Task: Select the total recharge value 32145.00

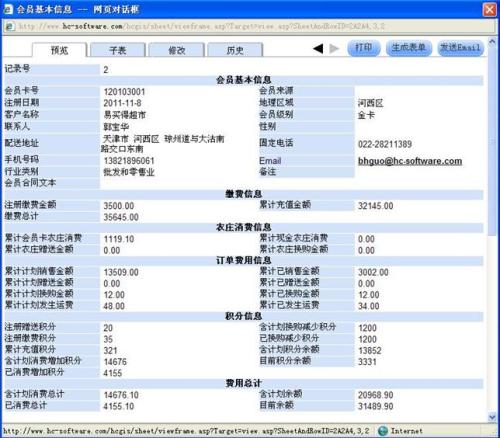Action: coord(376,206)
